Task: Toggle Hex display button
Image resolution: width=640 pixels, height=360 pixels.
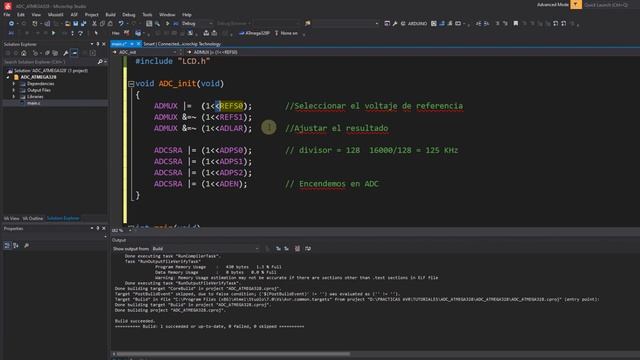Action: tap(116, 33)
